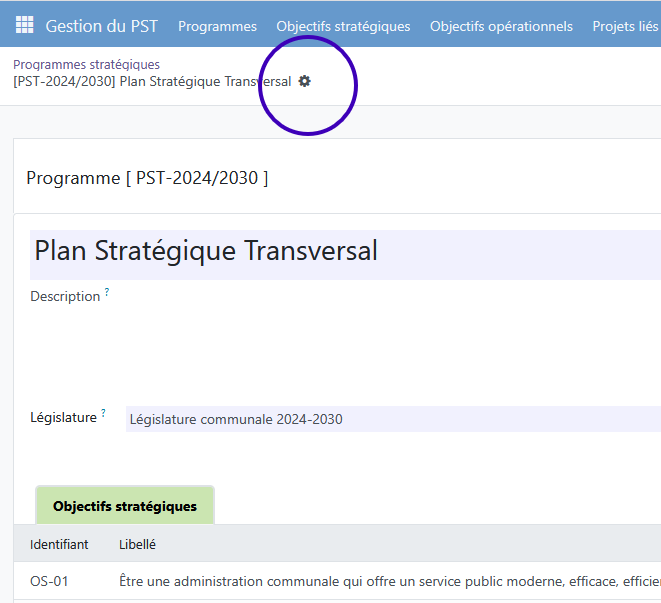The image size is (661, 603).
Task: Click the Gestion du PST app title
Action: coord(102,27)
